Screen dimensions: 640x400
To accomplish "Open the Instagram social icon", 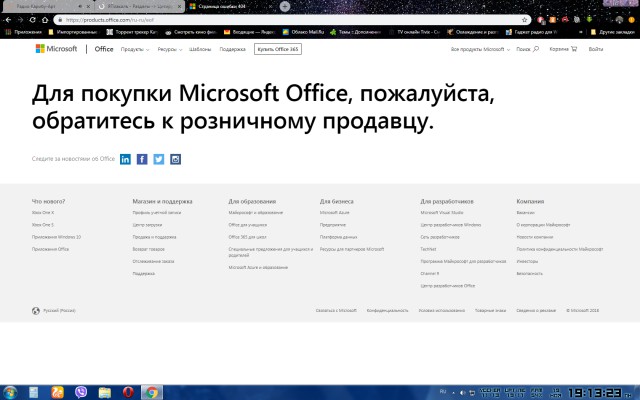I will tap(176, 159).
